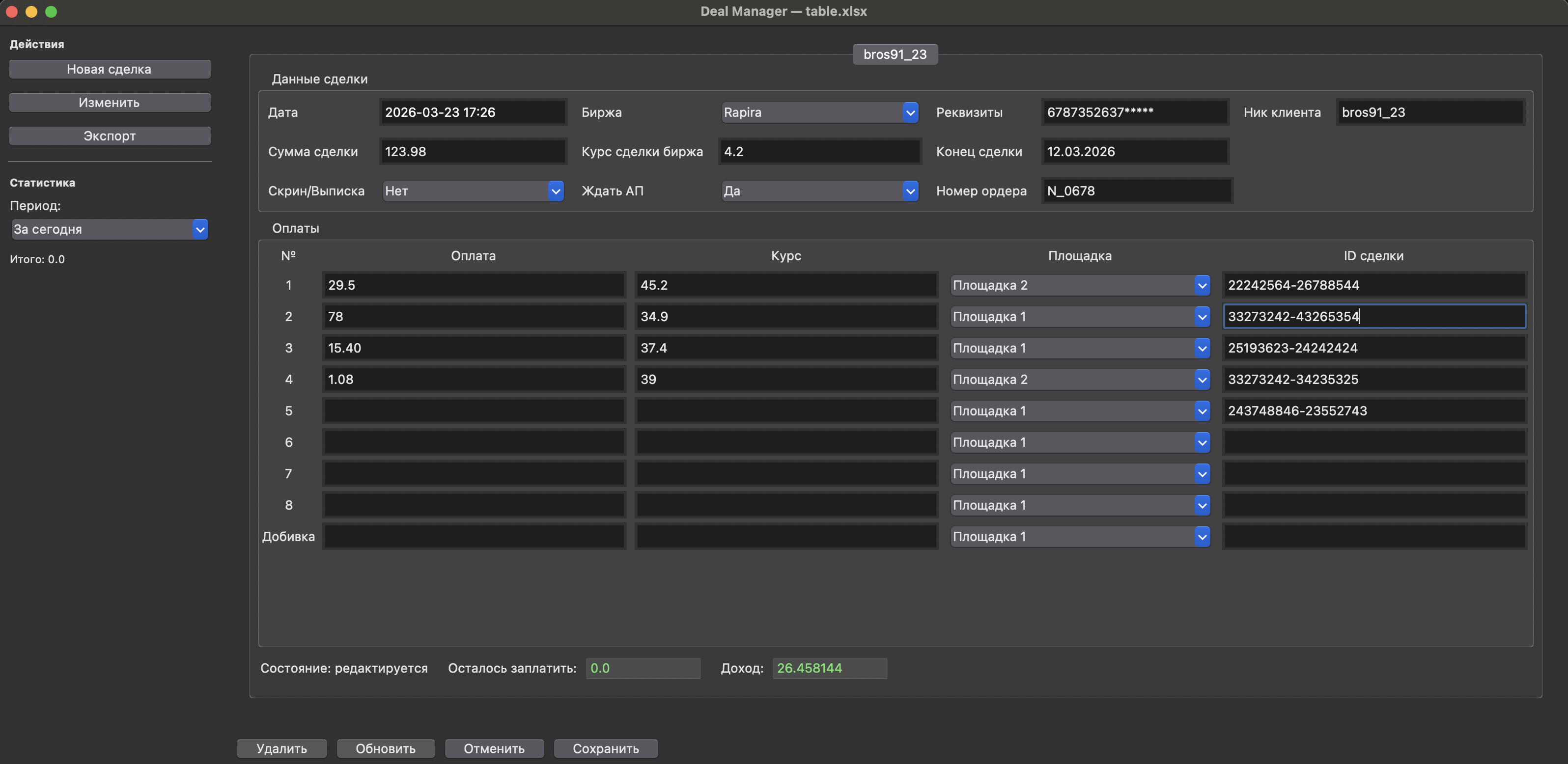Click the Реквизиты field with 6787352637*****

(1135, 112)
